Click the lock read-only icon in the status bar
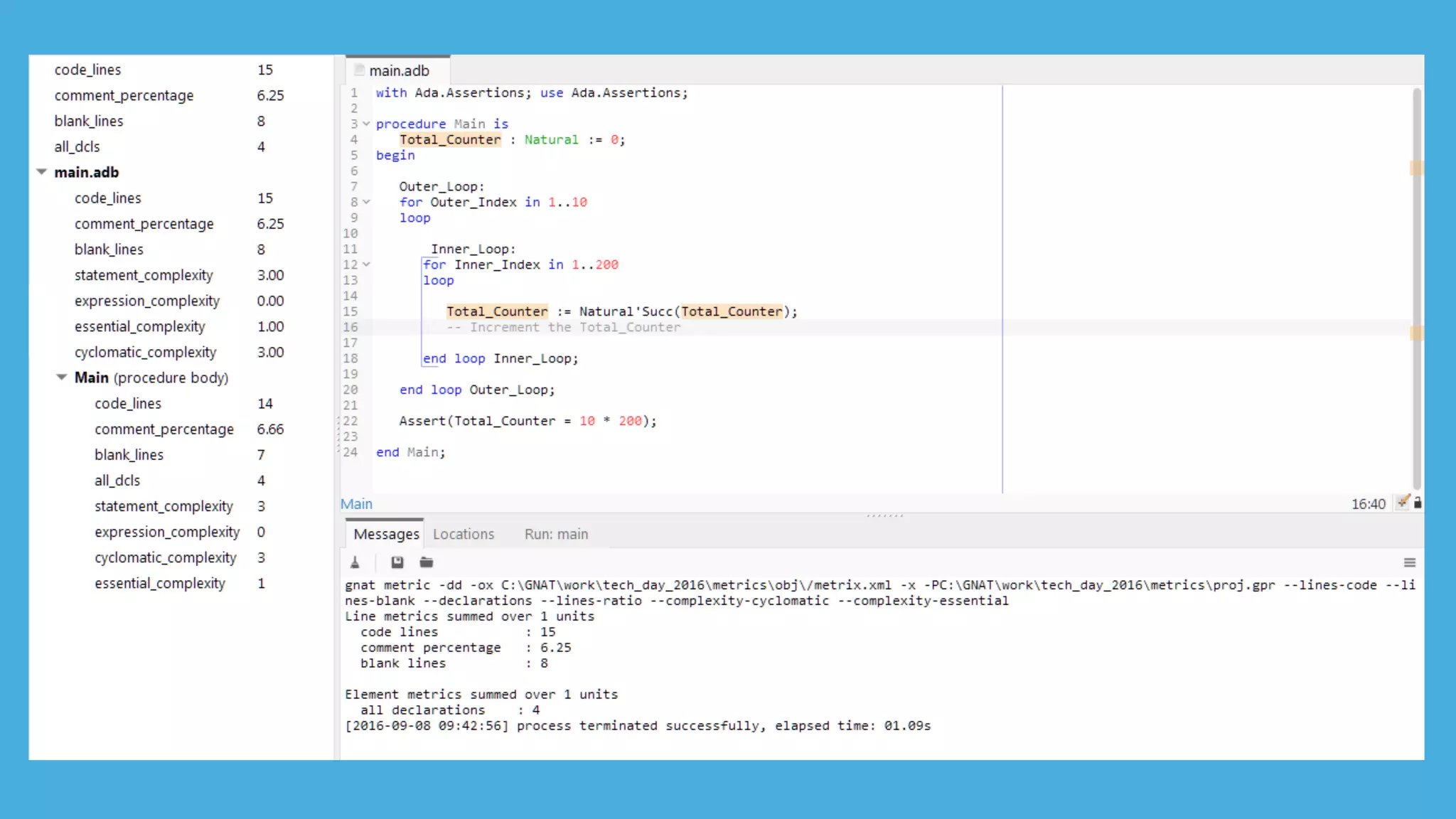The width and height of the screenshot is (1456, 819). (x=1418, y=503)
